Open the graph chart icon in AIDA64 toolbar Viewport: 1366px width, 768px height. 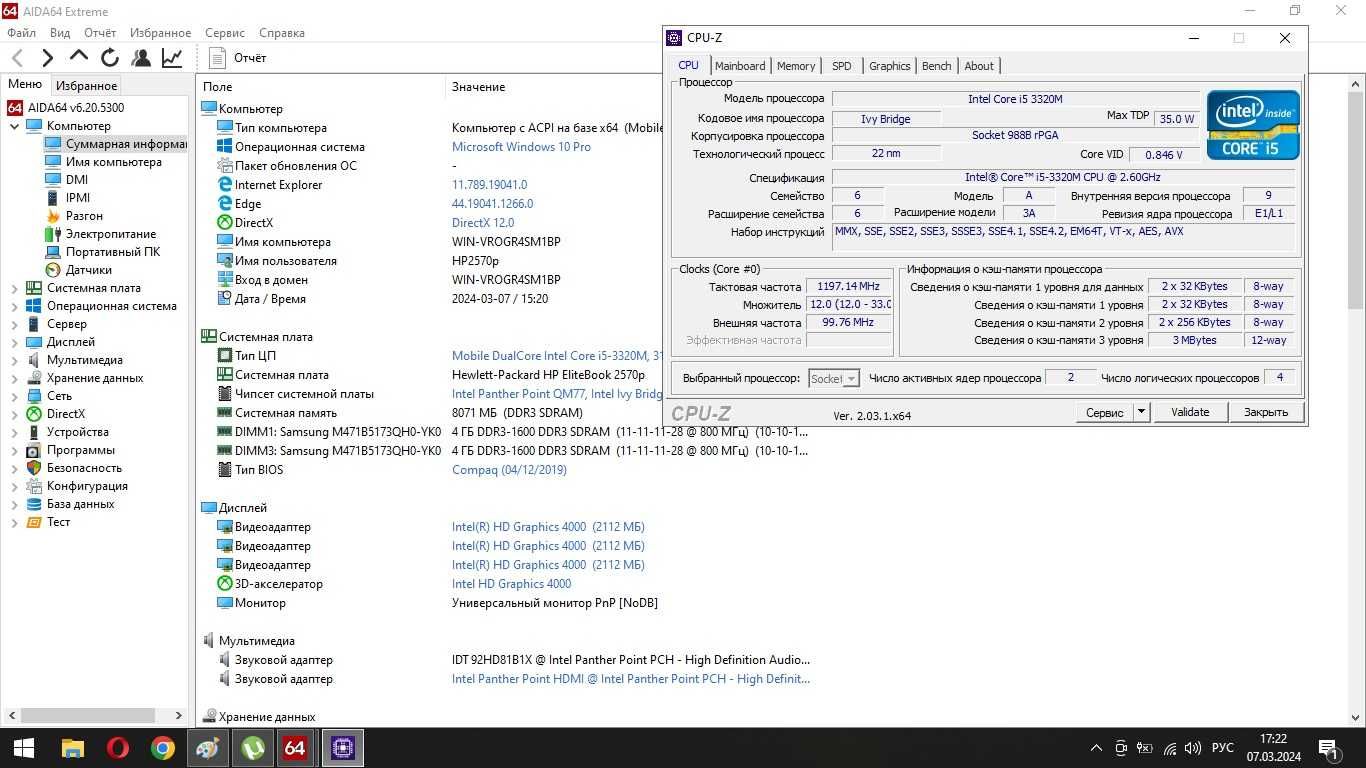172,58
